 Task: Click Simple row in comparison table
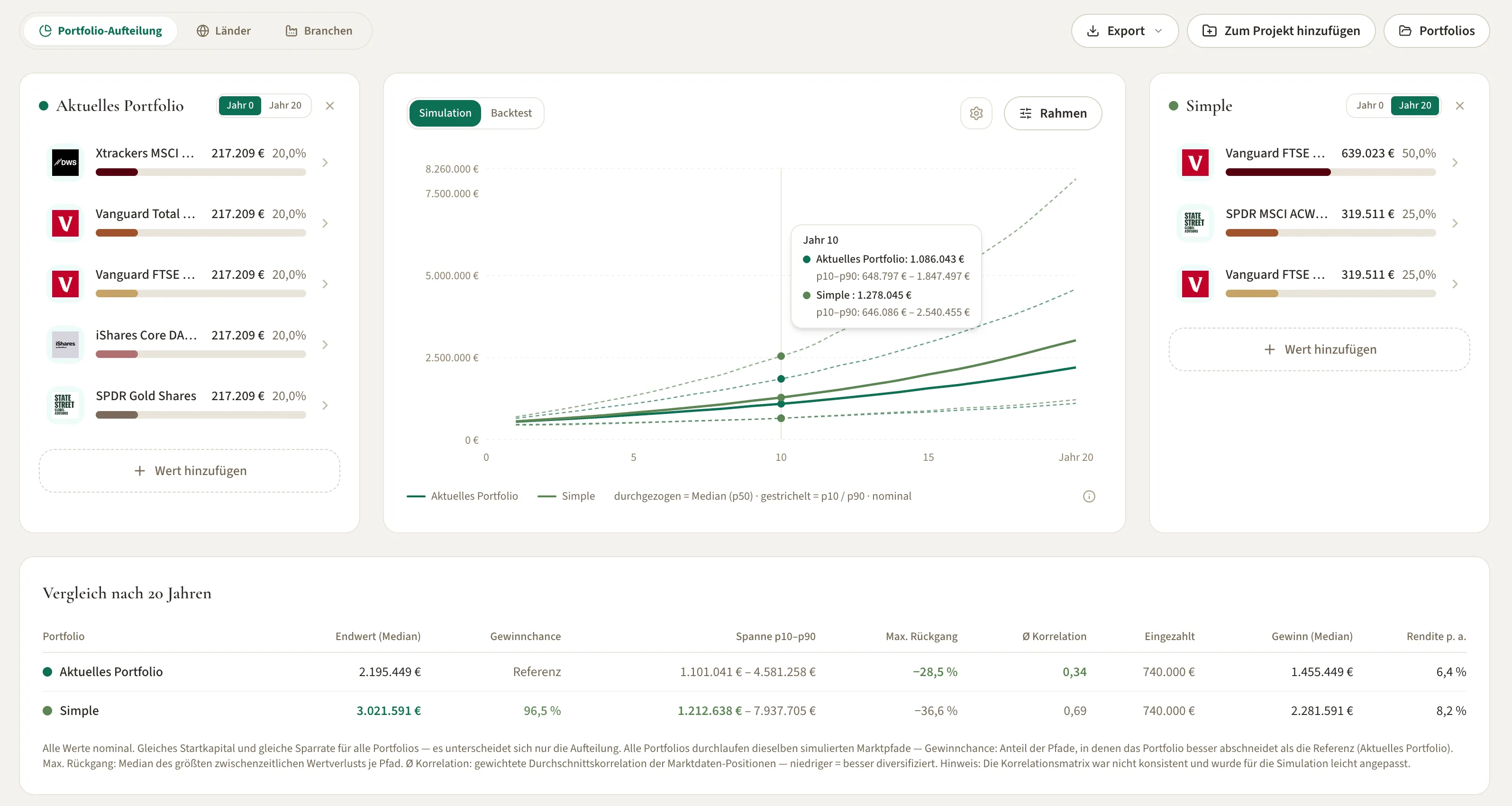click(754, 711)
